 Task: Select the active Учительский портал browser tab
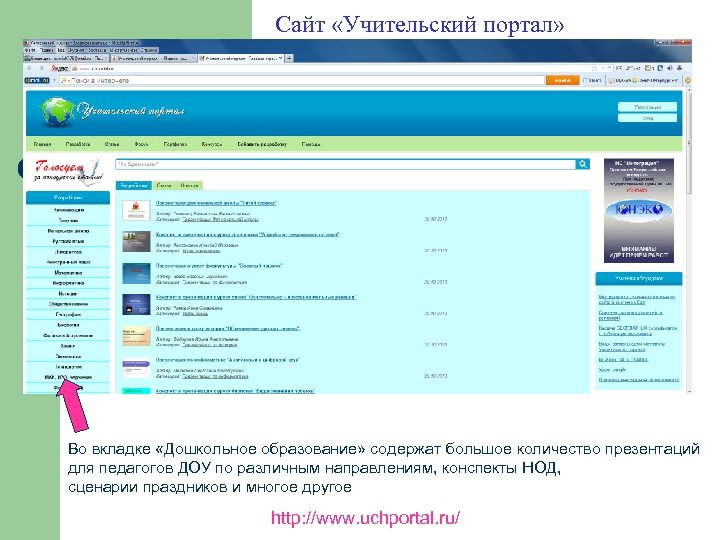click(241, 58)
